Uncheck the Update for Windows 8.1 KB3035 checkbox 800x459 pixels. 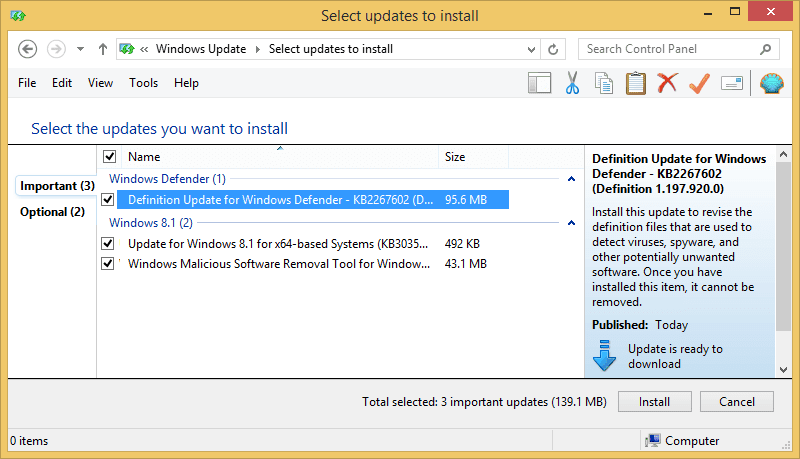(108, 244)
